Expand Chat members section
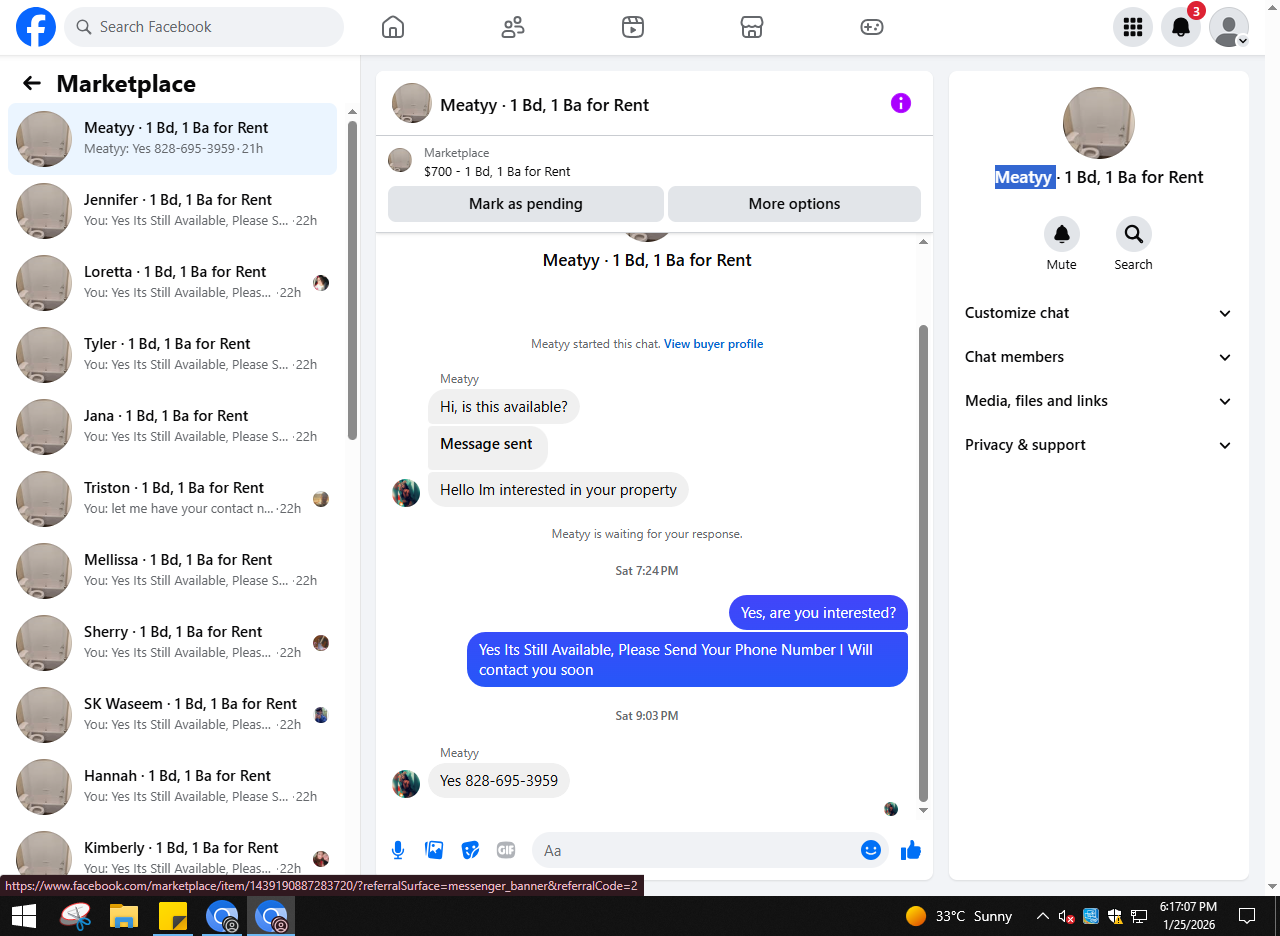The width and height of the screenshot is (1280, 936). (x=1099, y=357)
